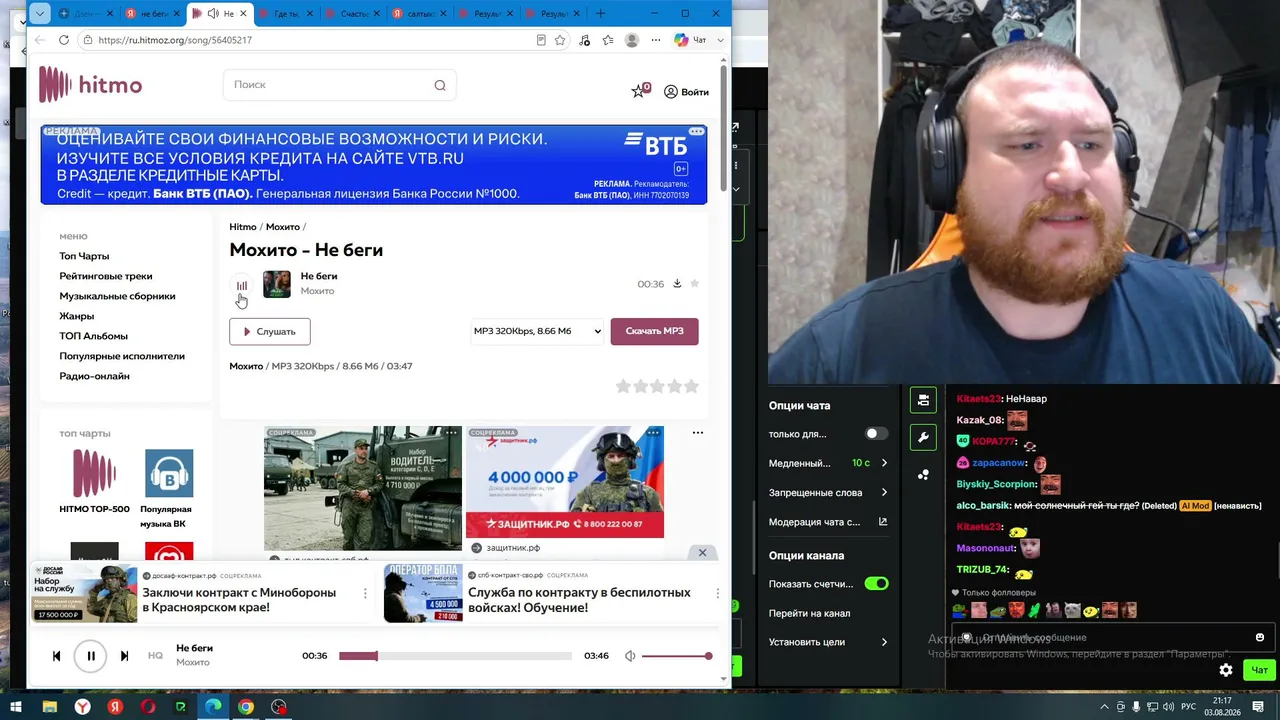Open Радио-онлайн in the side menu
The image size is (1280, 720).
(94, 376)
